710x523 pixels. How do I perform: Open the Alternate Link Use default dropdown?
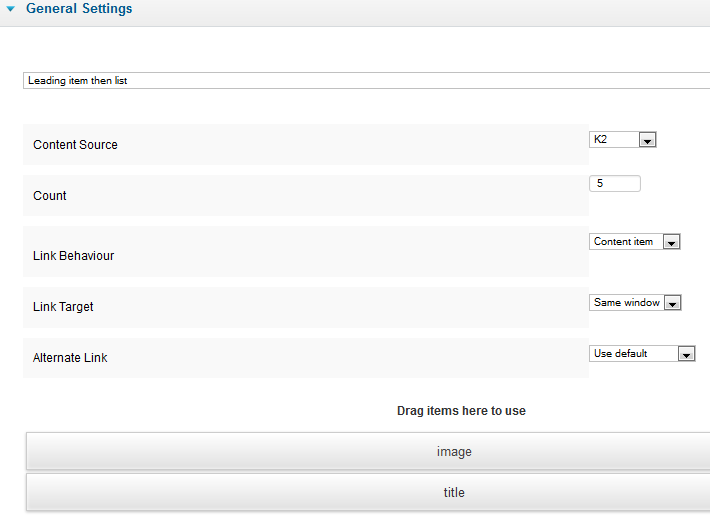[x=642, y=354]
